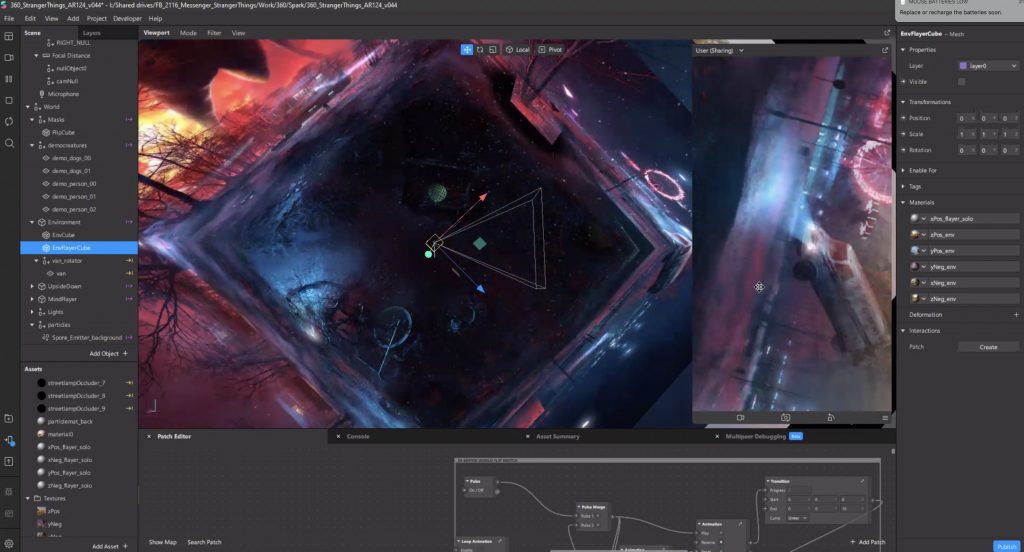Pop out the simulator preview window
The width and height of the screenshot is (1024, 552).
coord(885,50)
